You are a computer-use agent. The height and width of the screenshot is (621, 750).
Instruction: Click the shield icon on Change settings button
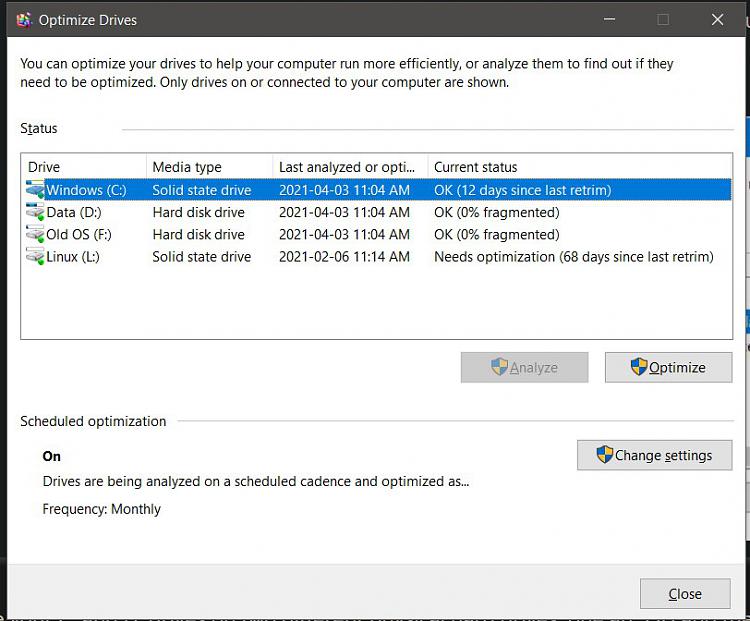pos(605,455)
